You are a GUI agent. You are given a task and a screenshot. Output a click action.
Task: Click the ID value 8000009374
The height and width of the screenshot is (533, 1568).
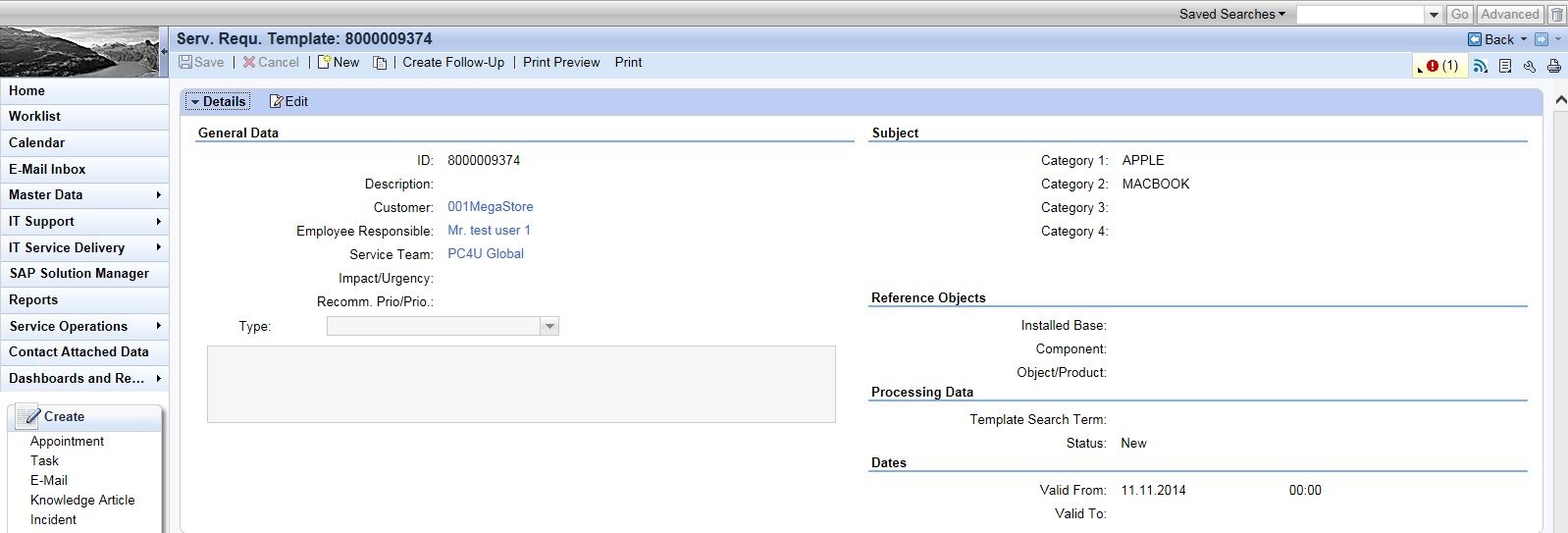click(484, 160)
